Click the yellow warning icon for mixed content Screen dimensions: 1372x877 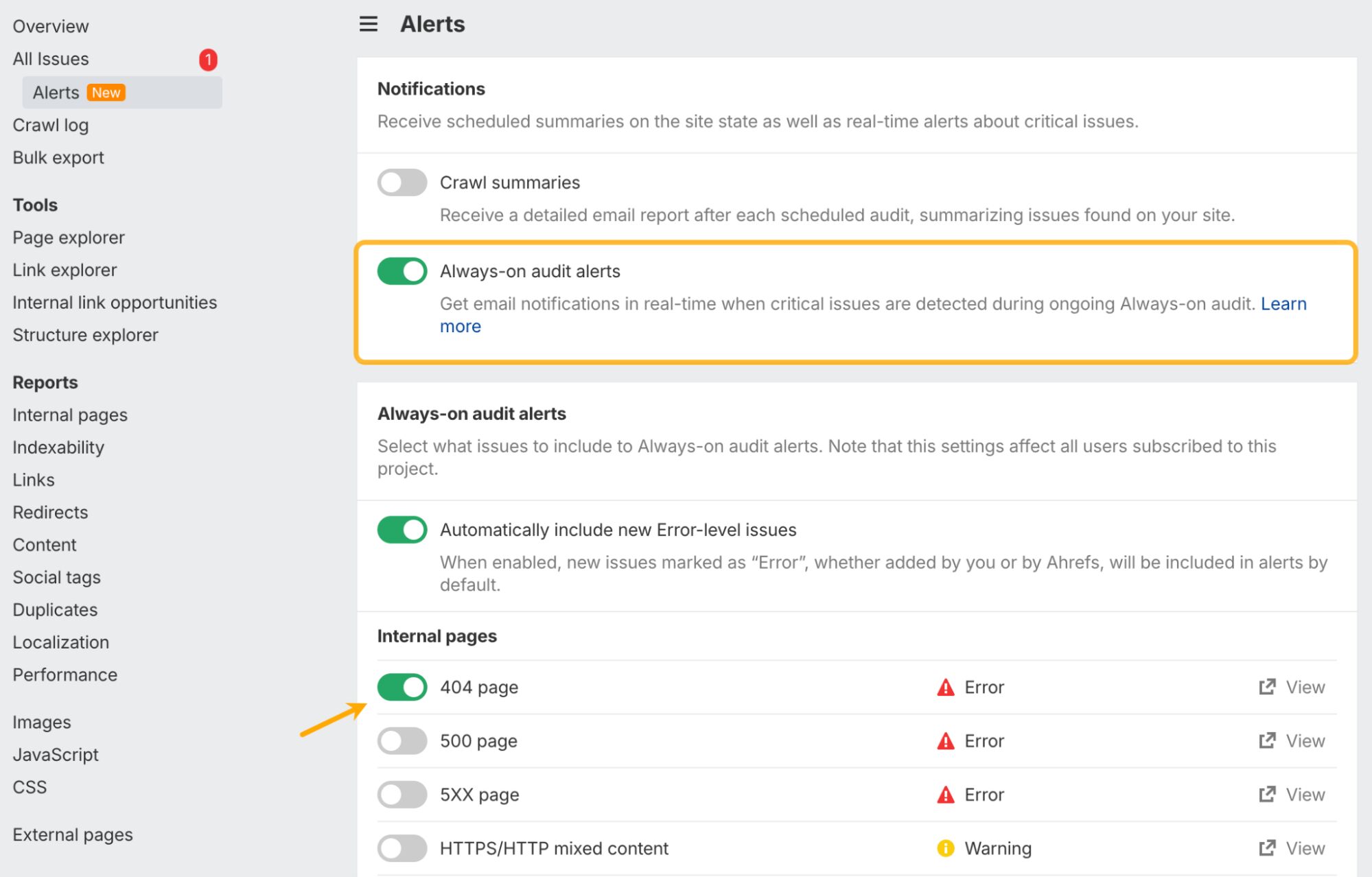[946, 849]
